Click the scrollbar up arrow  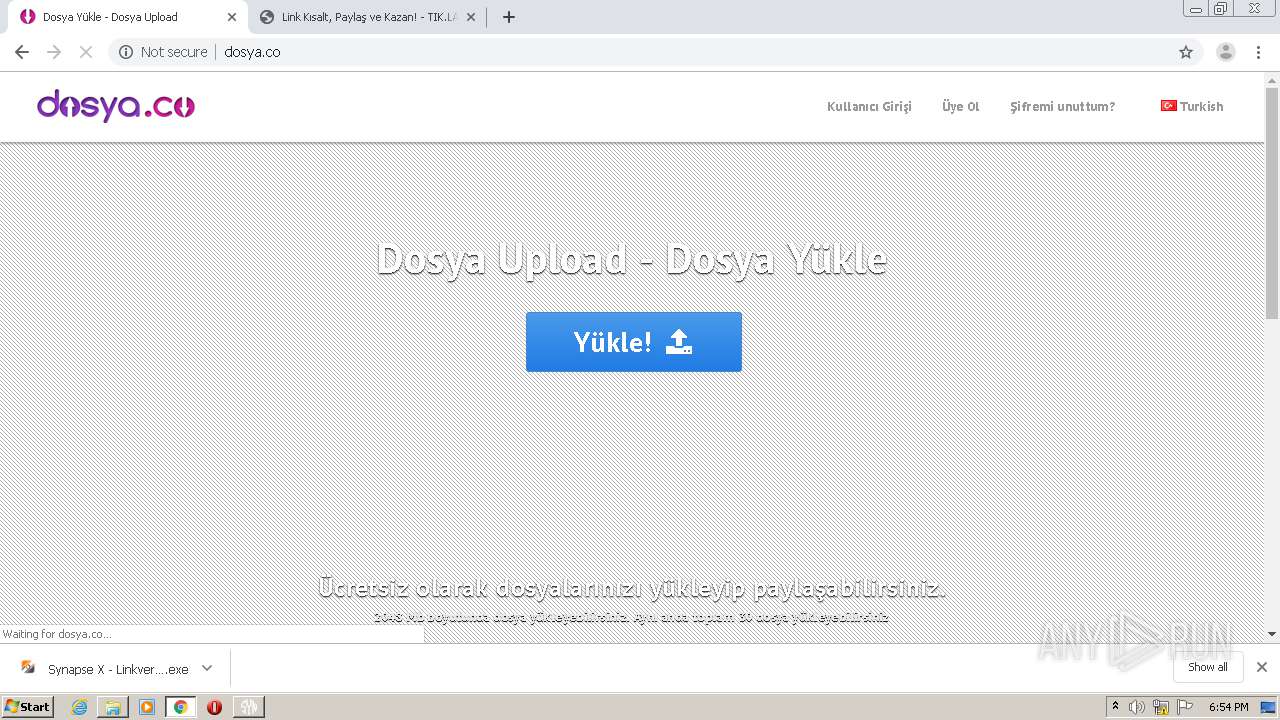[x=1272, y=80]
